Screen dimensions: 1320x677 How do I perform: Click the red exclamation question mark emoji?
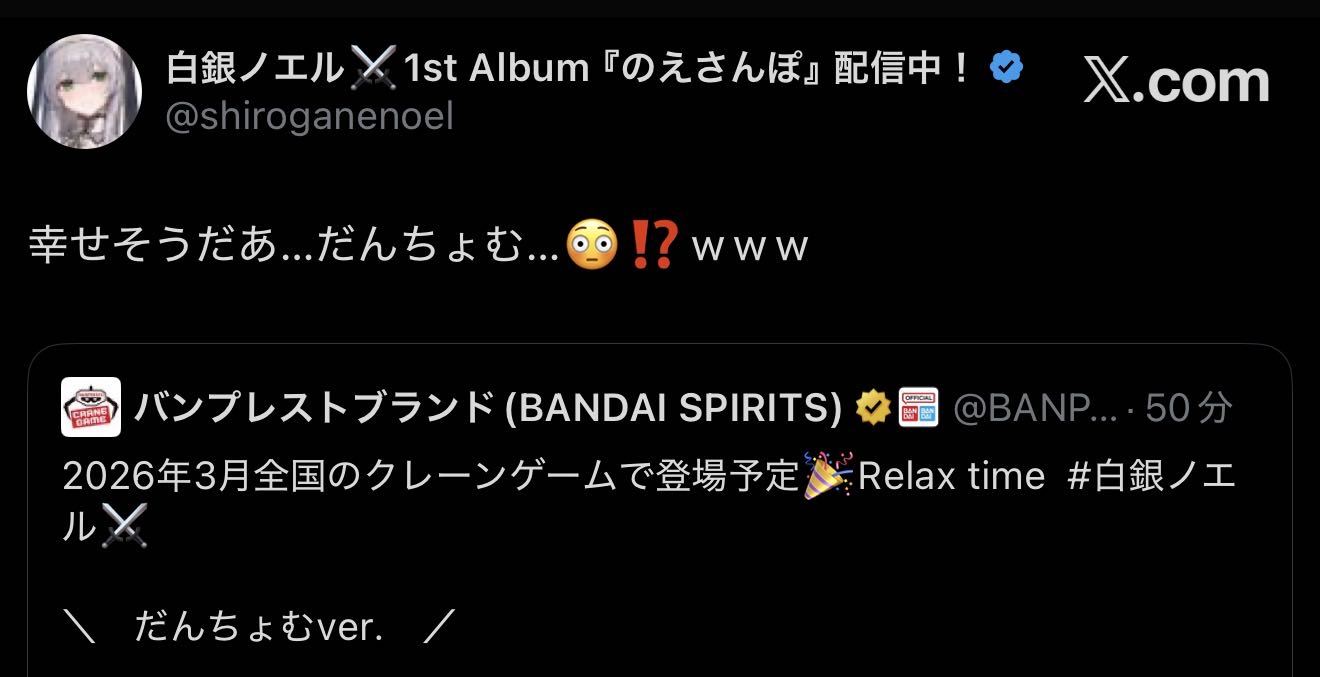[656, 246]
